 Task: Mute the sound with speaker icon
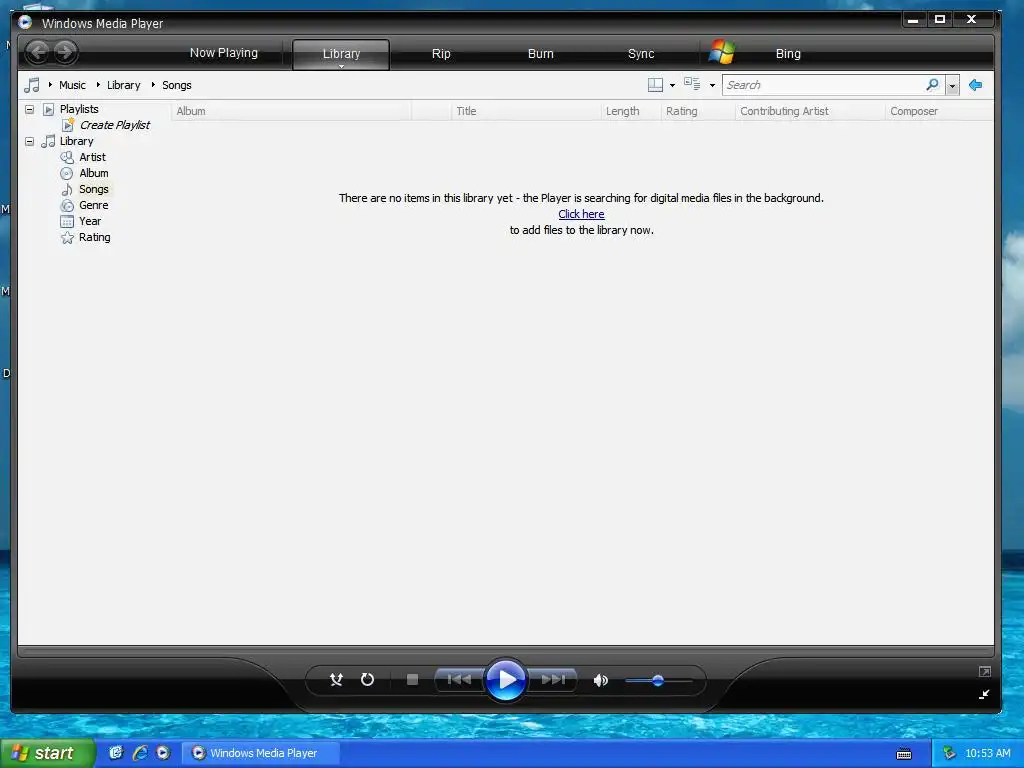coord(600,680)
